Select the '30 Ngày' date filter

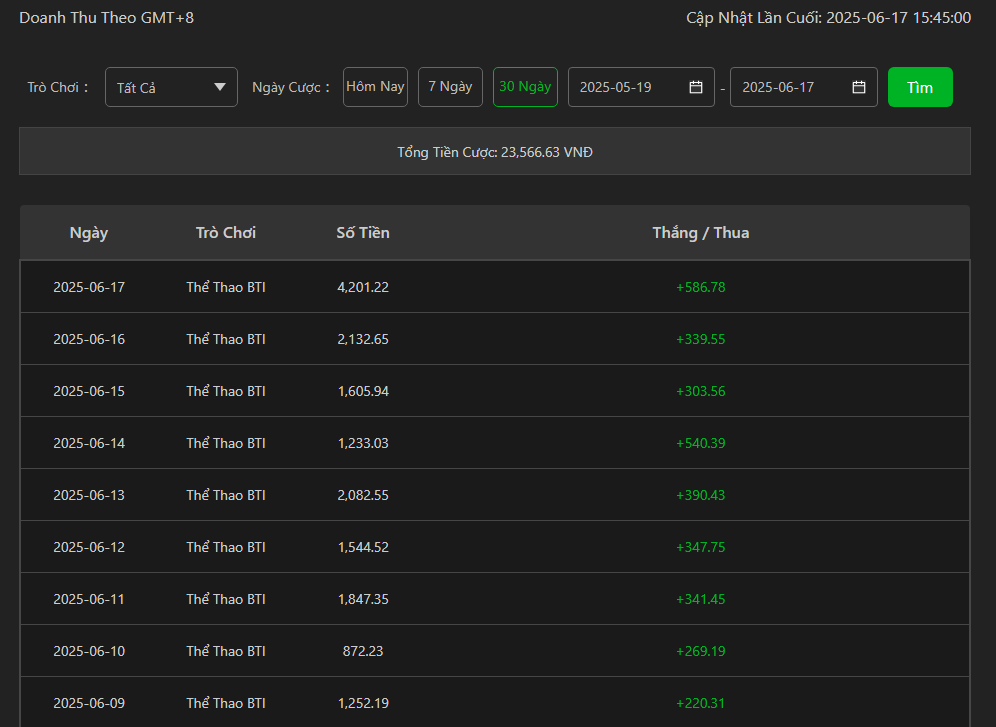[525, 87]
